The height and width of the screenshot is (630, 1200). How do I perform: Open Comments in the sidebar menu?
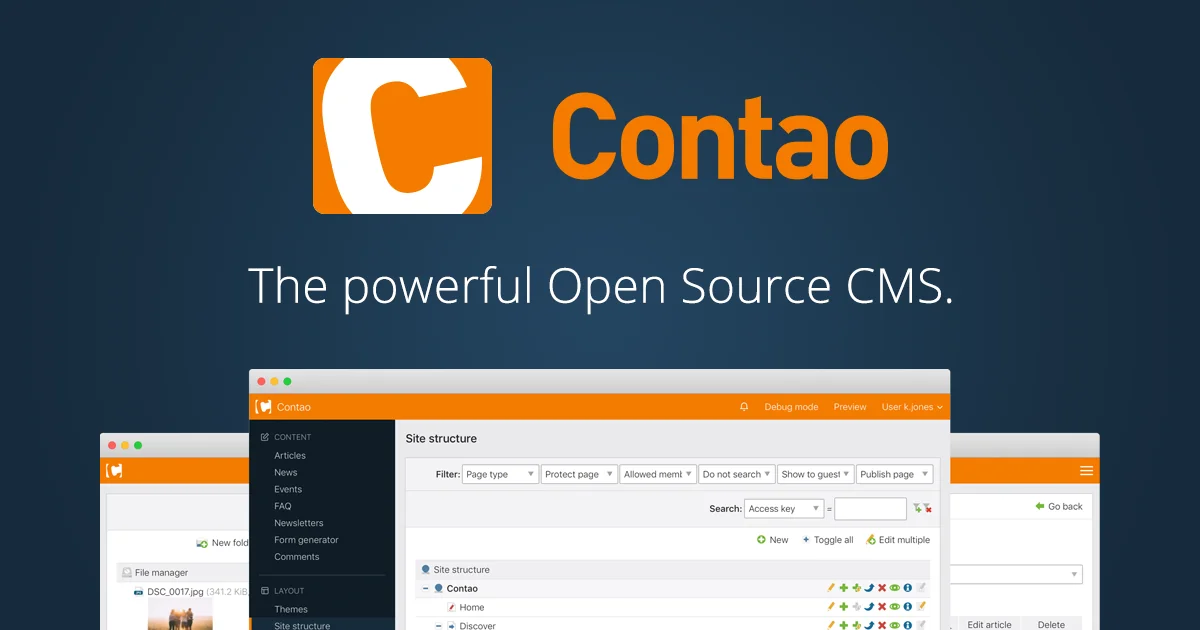pos(297,557)
